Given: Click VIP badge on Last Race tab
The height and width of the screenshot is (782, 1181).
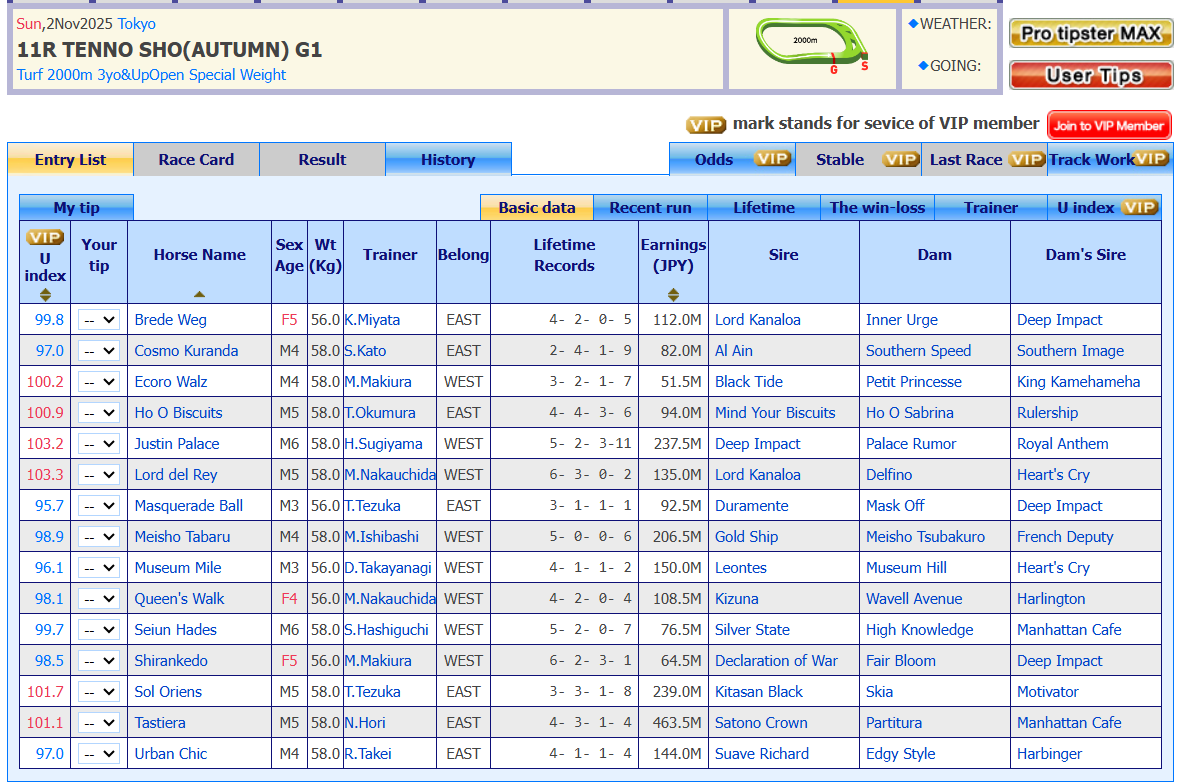Looking at the screenshot, I should [1027, 159].
